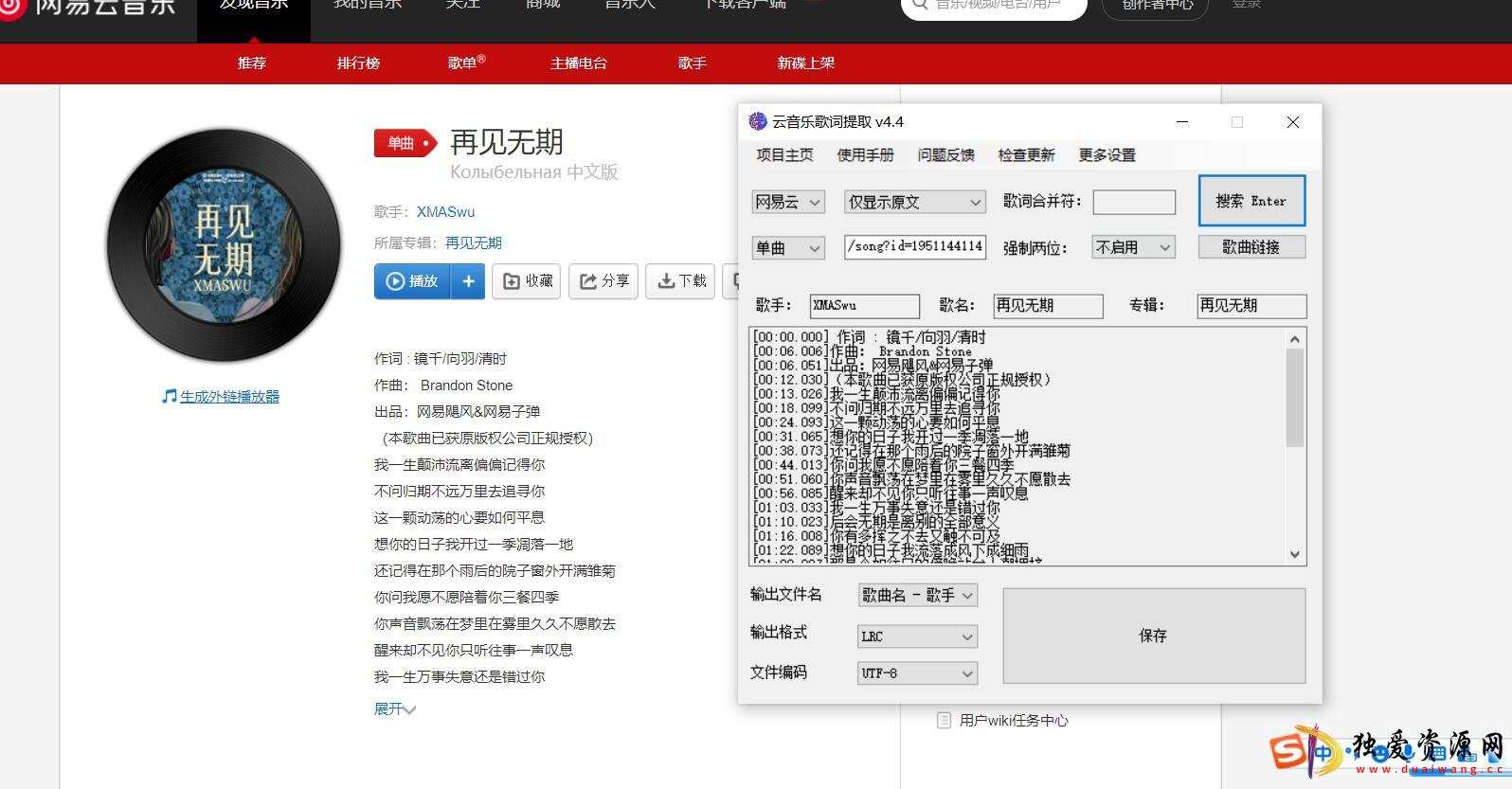The height and width of the screenshot is (789, 1512).
Task: Click the search magnifier icon
Action: point(919,6)
